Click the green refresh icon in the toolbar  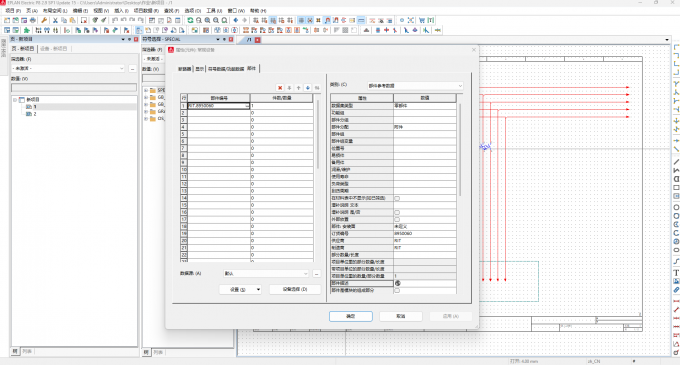[x=190, y=20]
